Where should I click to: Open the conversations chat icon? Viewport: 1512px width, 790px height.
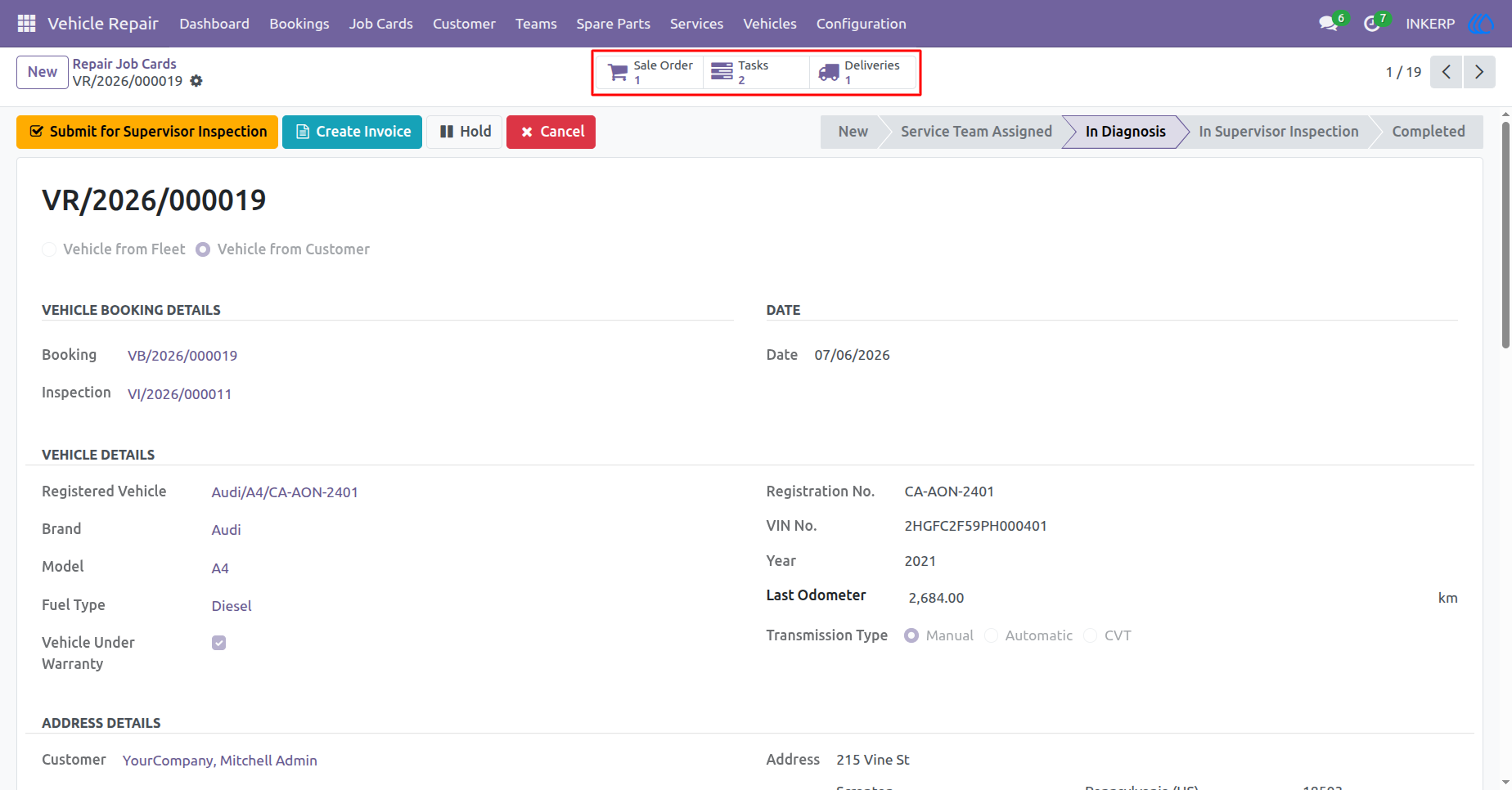(1328, 24)
